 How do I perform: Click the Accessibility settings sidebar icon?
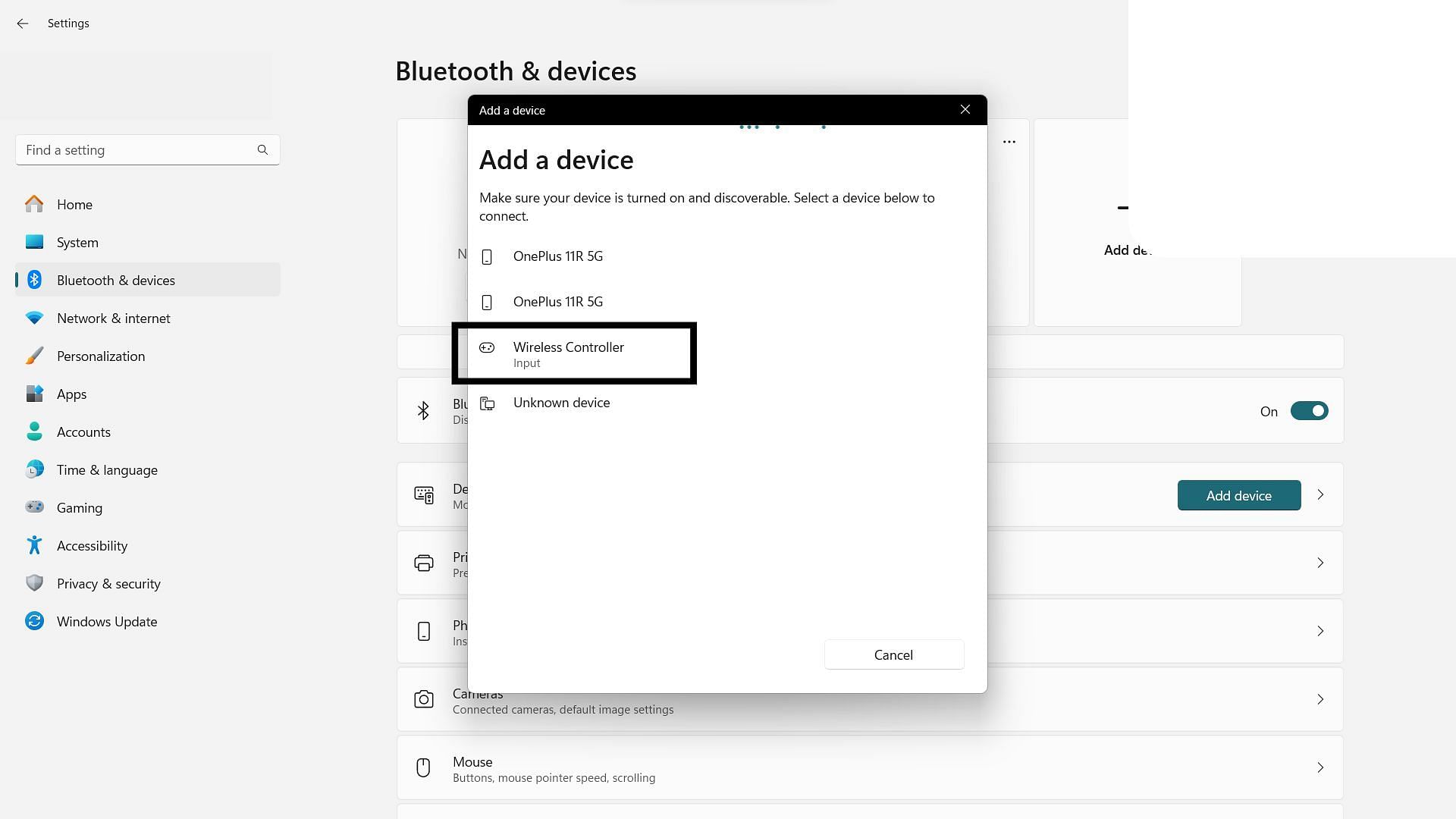pyautogui.click(x=35, y=544)
